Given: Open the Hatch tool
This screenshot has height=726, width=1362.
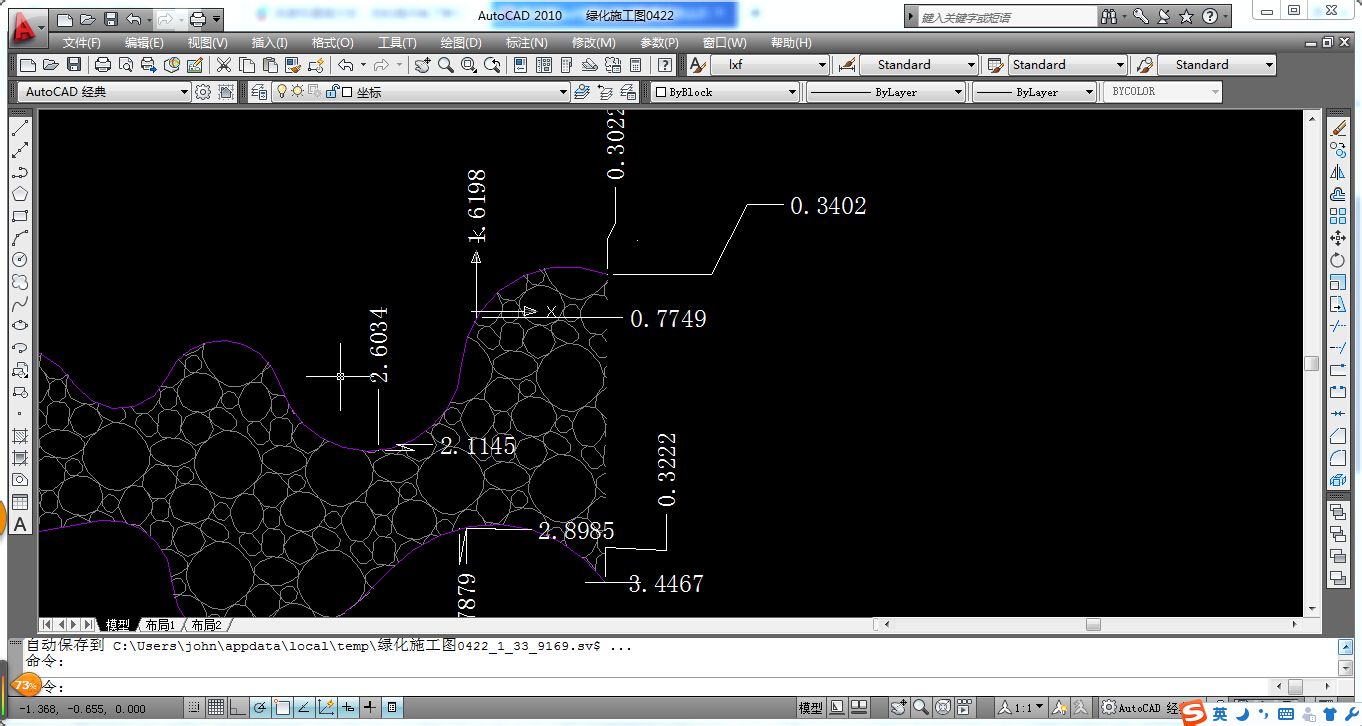Looking at the screenshot, I should [x=20, y=436].
